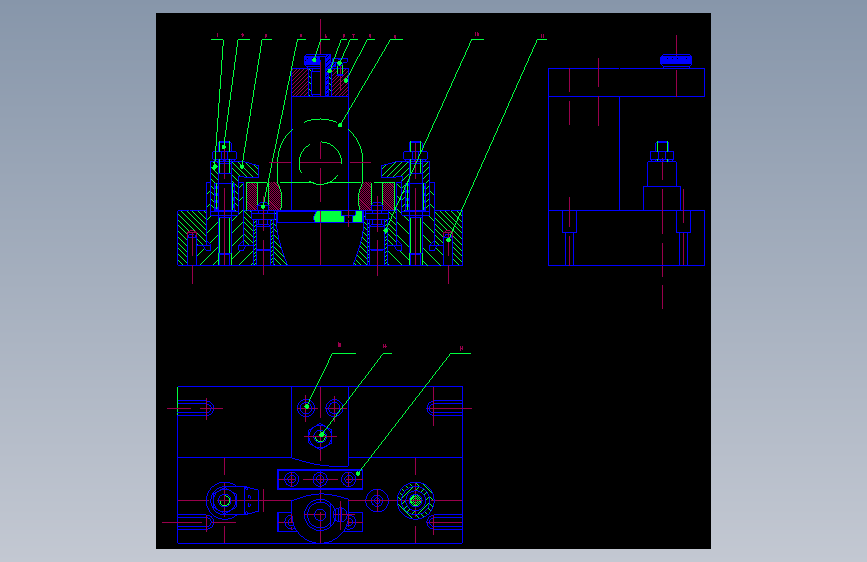Click the three-hole rectangular plate in top view
867x562 pixels.
coord(320,479)
